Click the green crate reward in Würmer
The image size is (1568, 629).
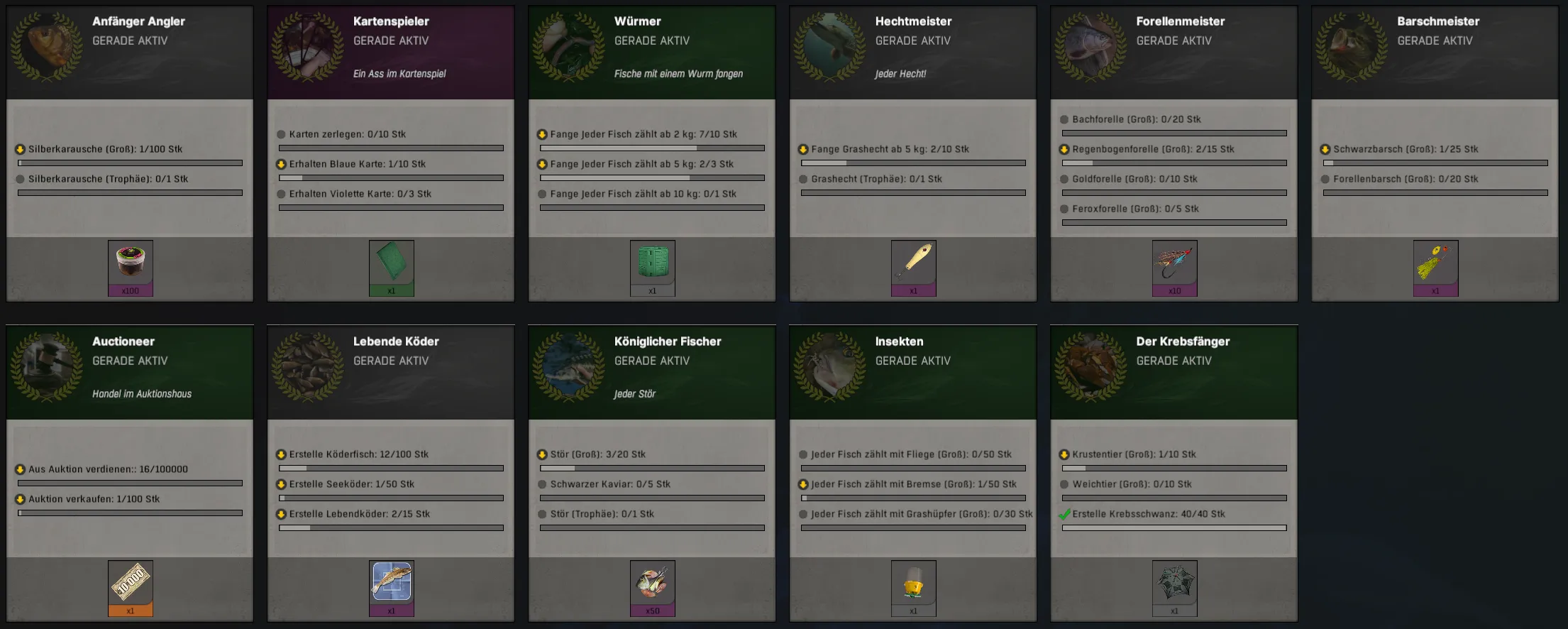pos(653,268)
